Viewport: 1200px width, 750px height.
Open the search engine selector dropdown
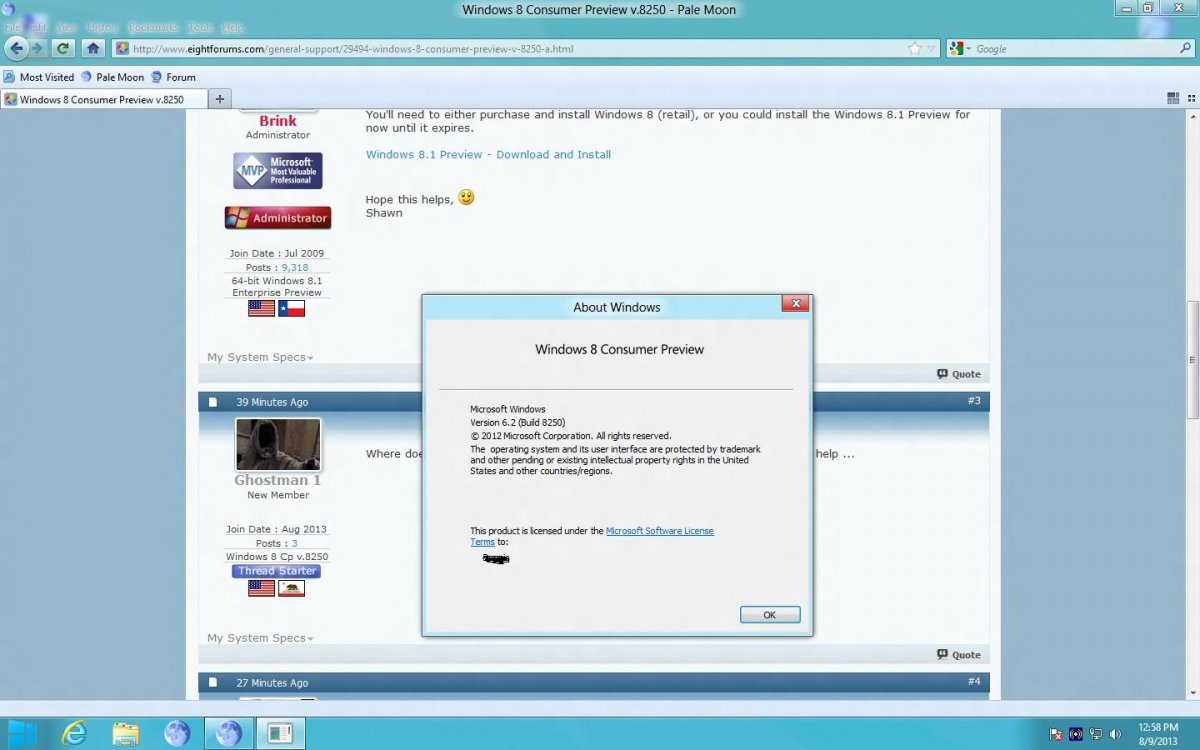[x=960, y=48]
